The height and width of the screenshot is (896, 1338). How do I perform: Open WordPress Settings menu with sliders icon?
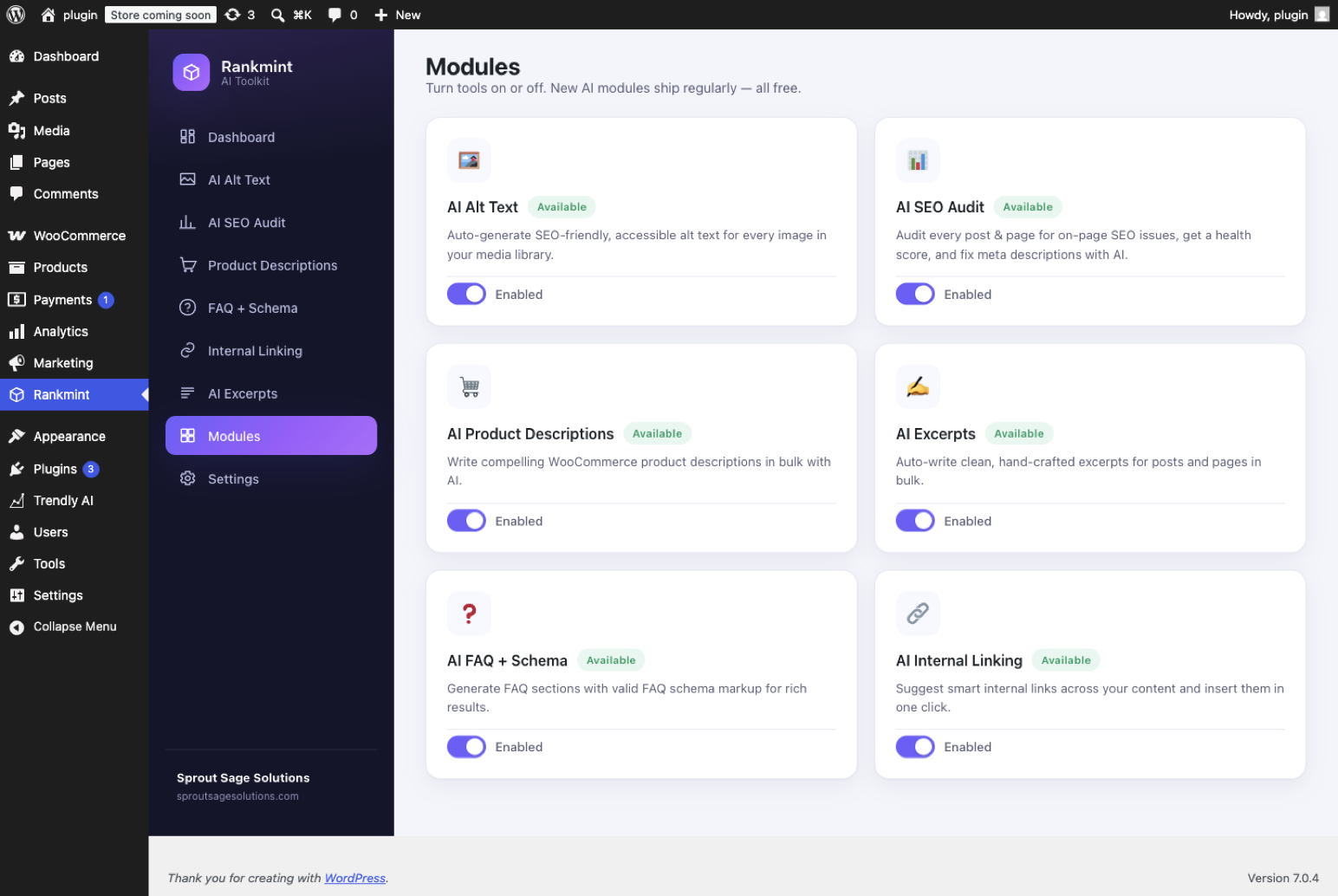pos(74,595)
